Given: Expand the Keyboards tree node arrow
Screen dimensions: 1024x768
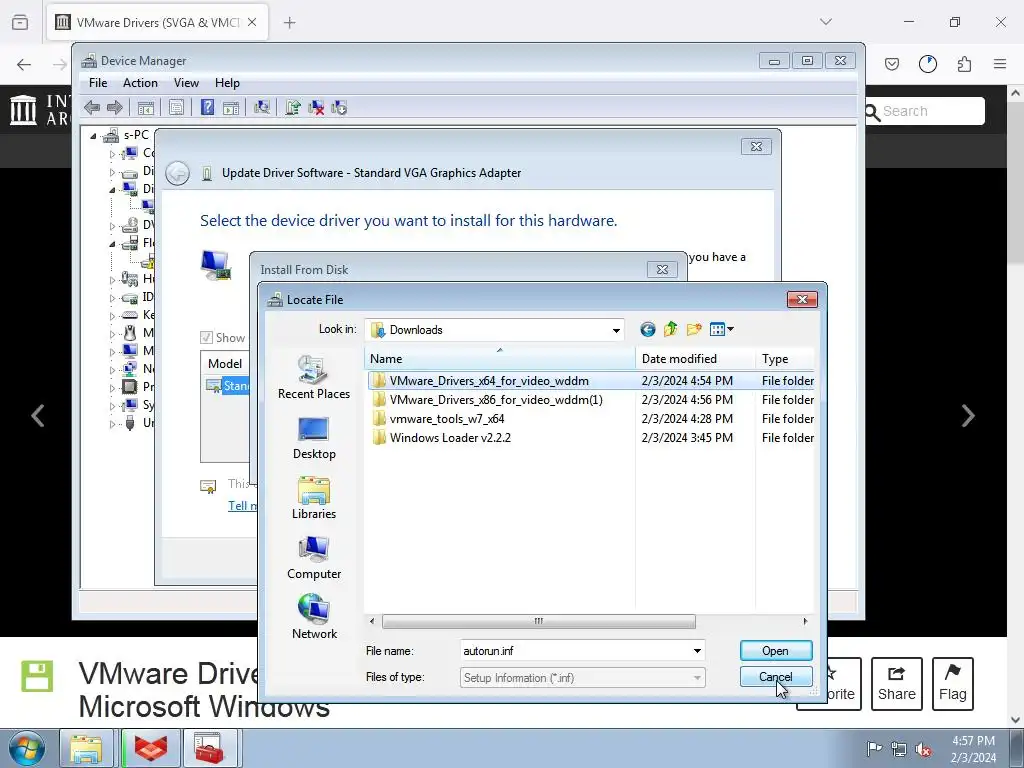Looking at the screenshot, I should point(112,317).
